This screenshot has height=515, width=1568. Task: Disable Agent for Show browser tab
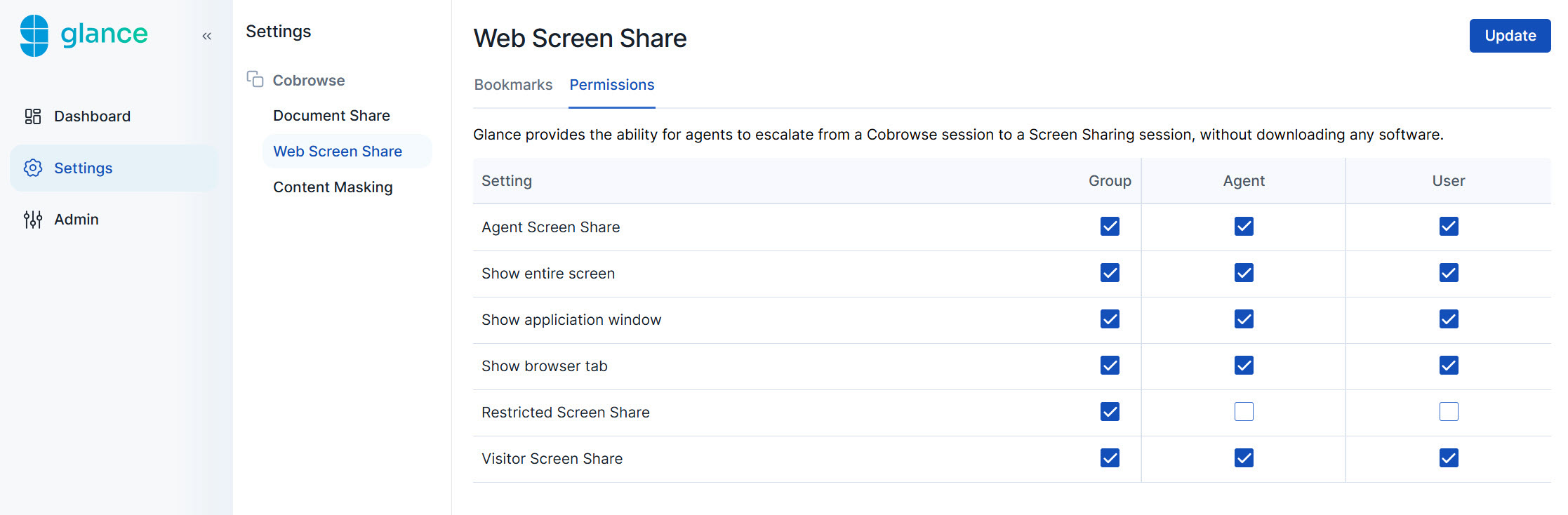coord(1244,366)
